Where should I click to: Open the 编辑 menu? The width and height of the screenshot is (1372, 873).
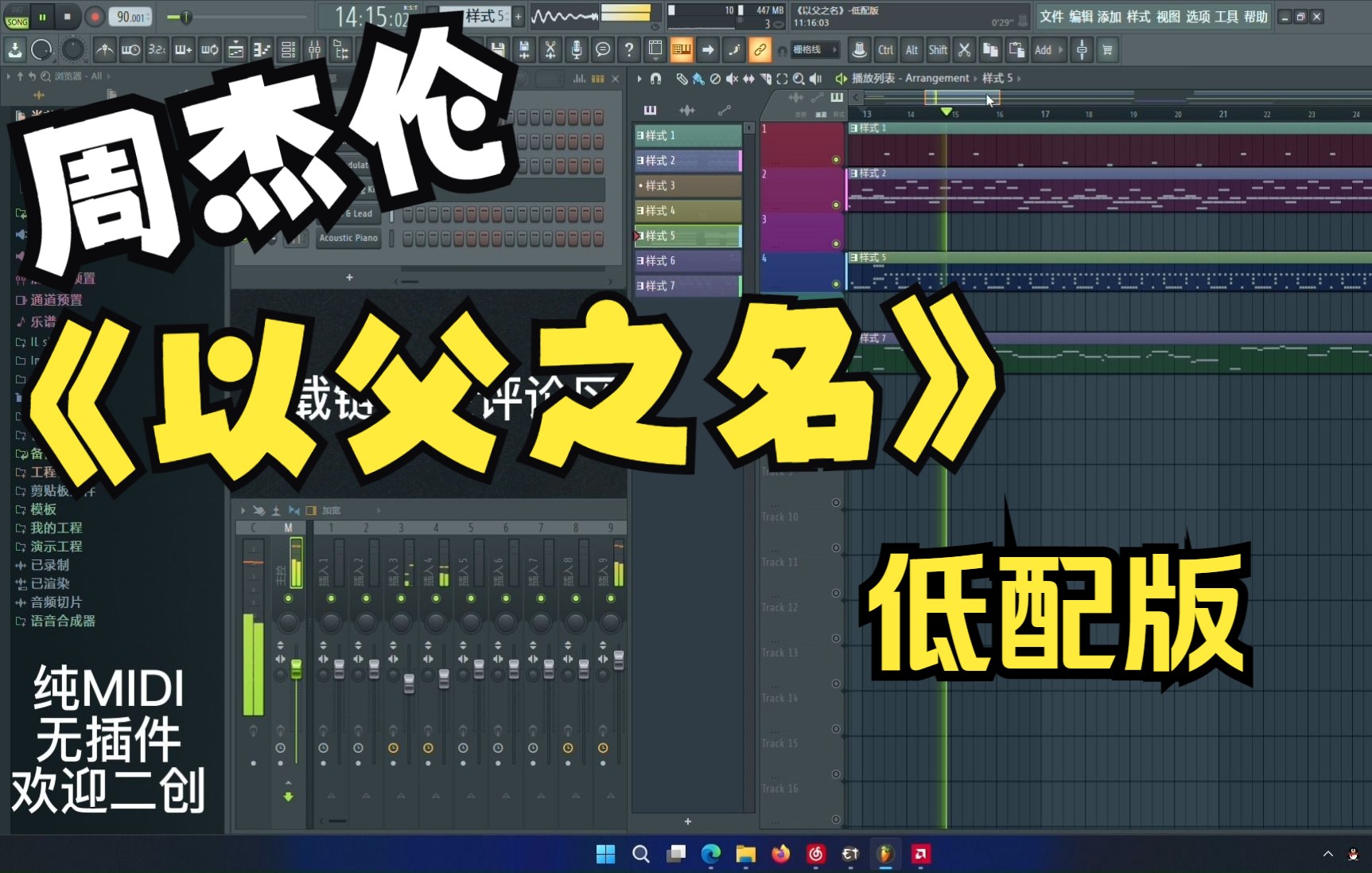(x=1080, y=17)
